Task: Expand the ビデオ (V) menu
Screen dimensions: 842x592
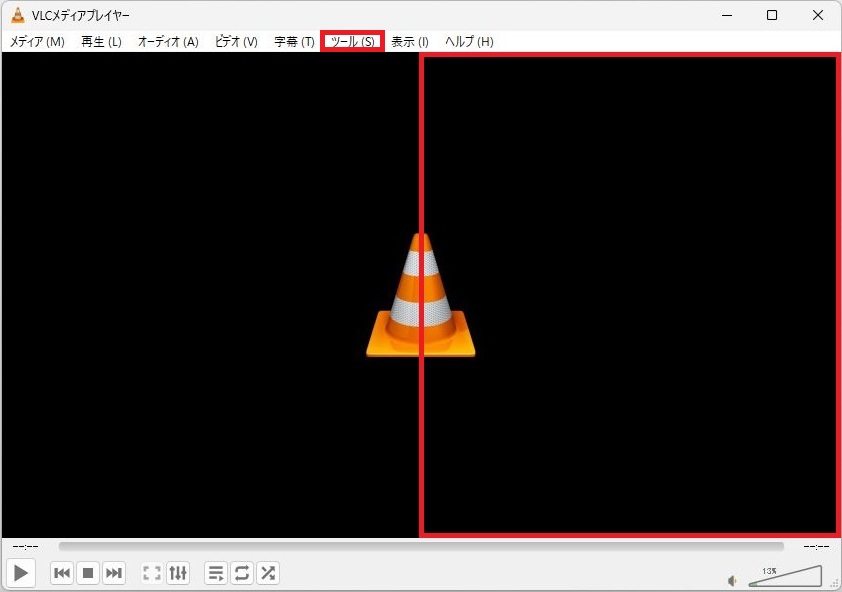Action: 236,41
